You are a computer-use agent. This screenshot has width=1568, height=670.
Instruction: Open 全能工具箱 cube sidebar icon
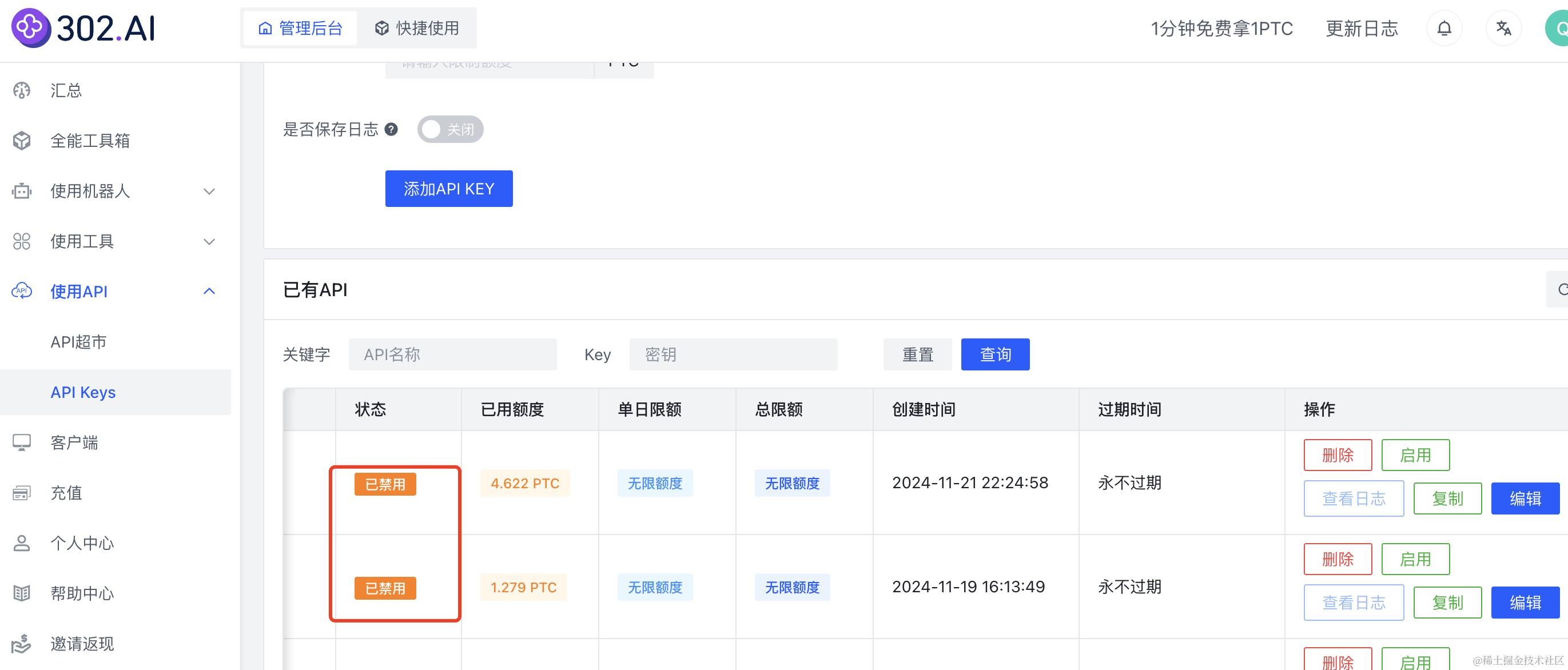coord(22,141)
